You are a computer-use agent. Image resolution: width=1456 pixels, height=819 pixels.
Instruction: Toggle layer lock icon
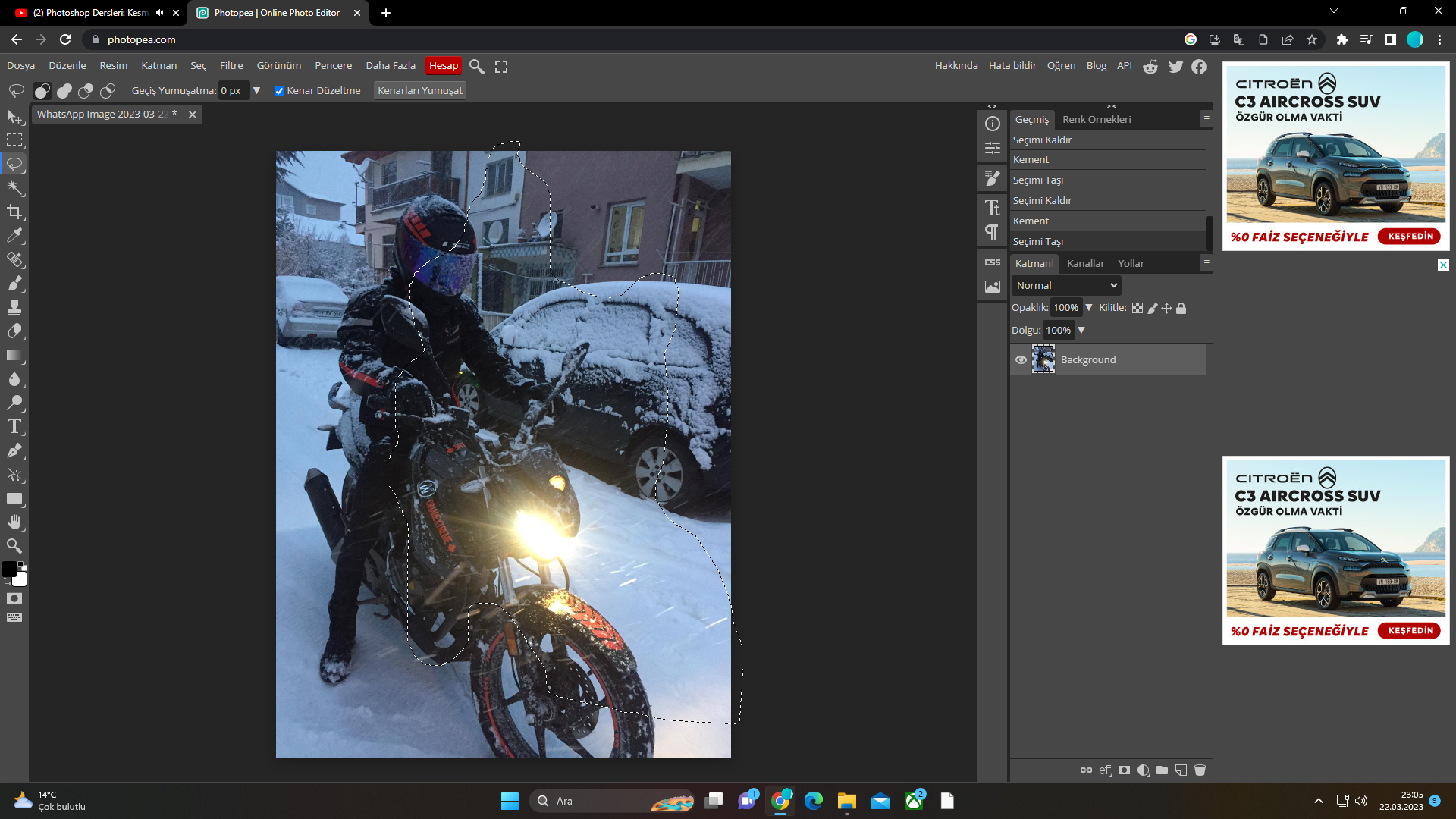(1181, 308)
